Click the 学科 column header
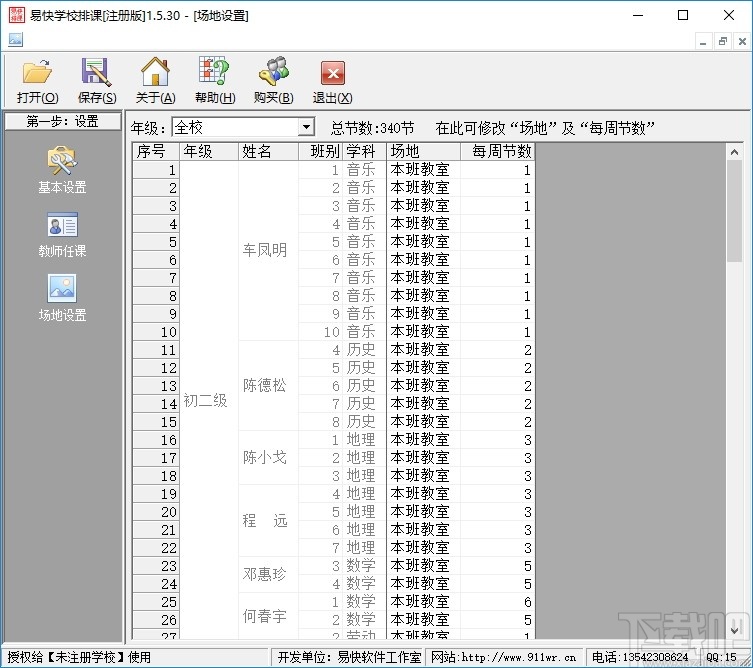Viewport: 753px width, 668px height. [x=364, y=151]
